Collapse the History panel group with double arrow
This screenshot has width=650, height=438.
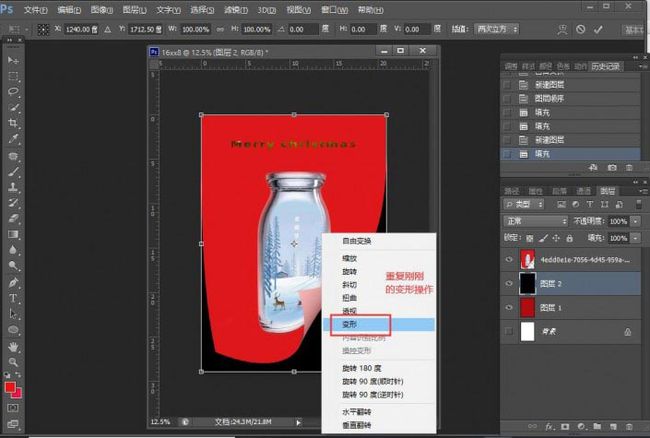(635, 57)
